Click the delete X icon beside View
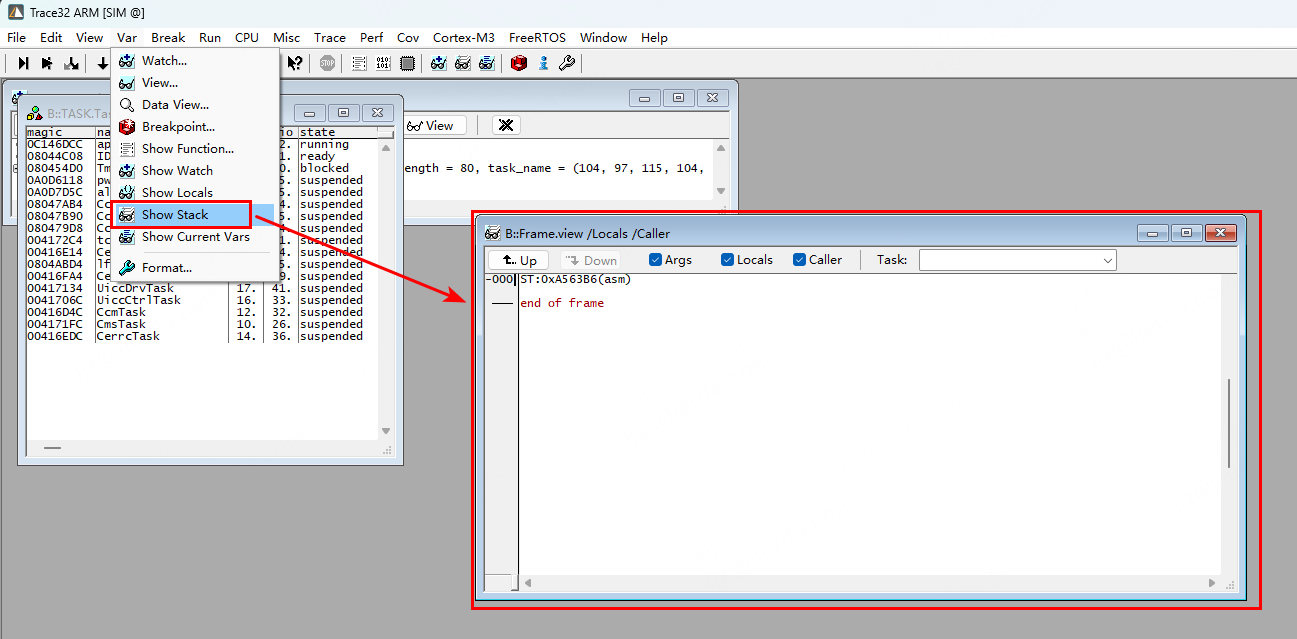 point(506,125)
